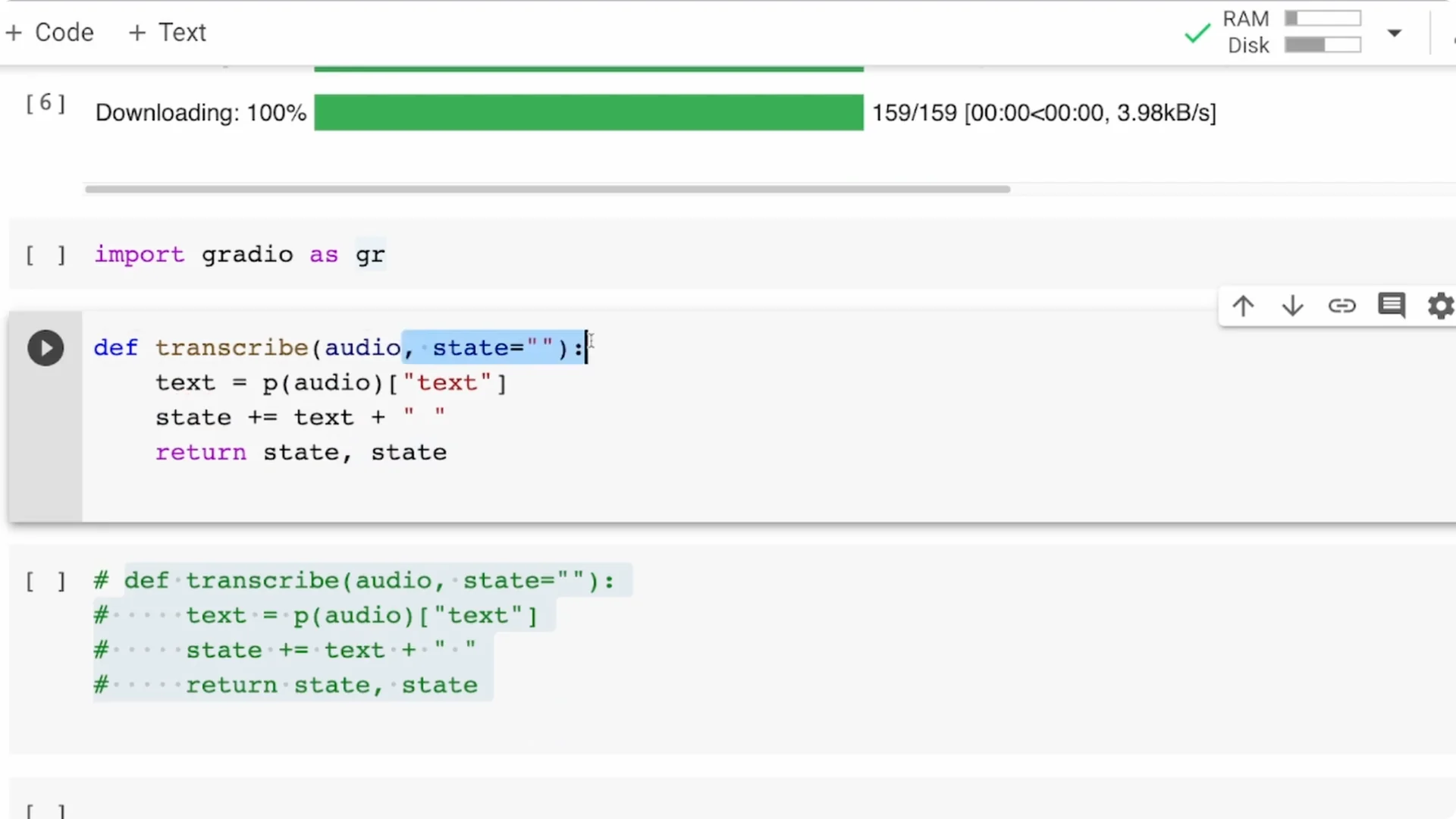Click the RAM usage indicator
The image size is (1456, 819).
click(1323, 17)
